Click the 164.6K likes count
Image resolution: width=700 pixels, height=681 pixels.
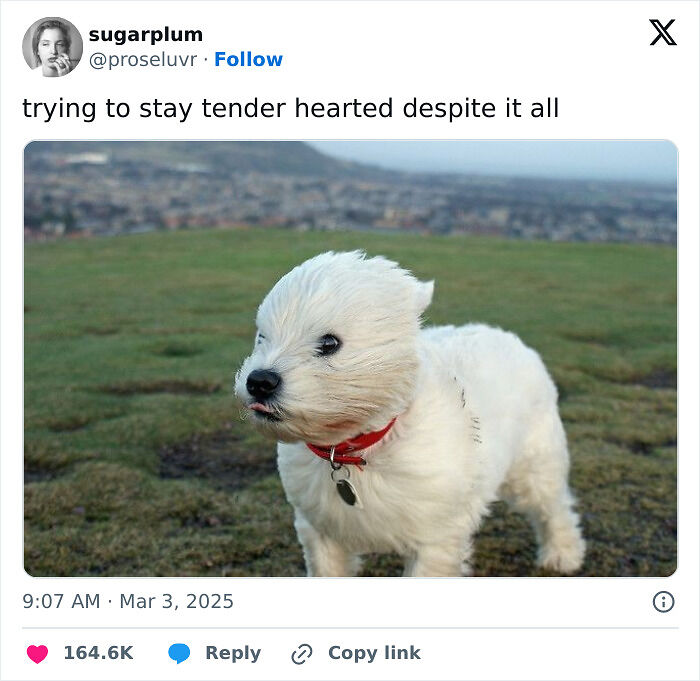pyautogui.click(x=99, y=653)
